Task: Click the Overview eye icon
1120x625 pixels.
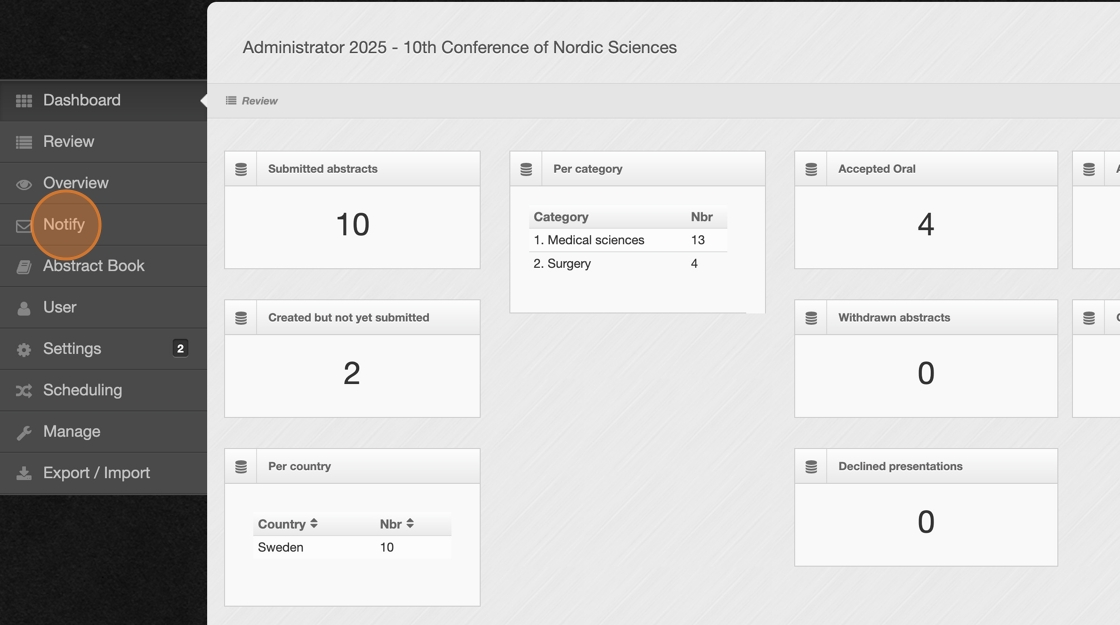Action: (24, 184)
